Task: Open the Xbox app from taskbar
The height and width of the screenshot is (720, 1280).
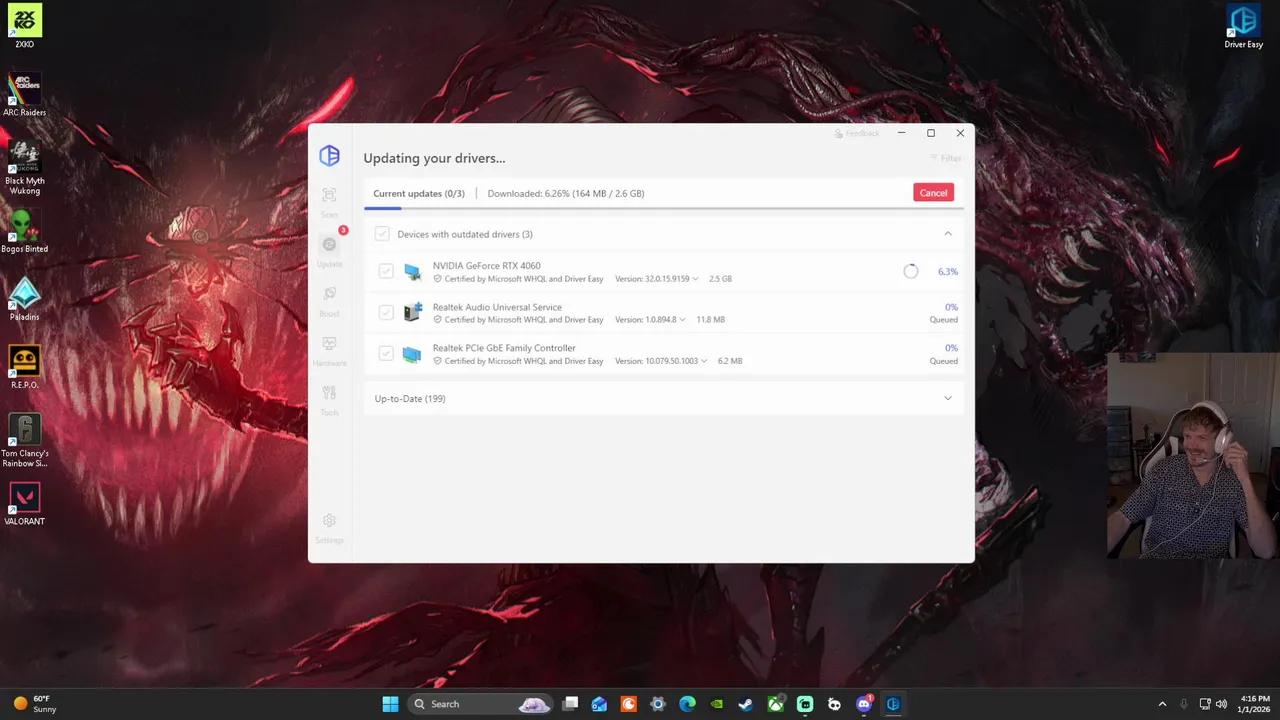Action: coord(775,704)
